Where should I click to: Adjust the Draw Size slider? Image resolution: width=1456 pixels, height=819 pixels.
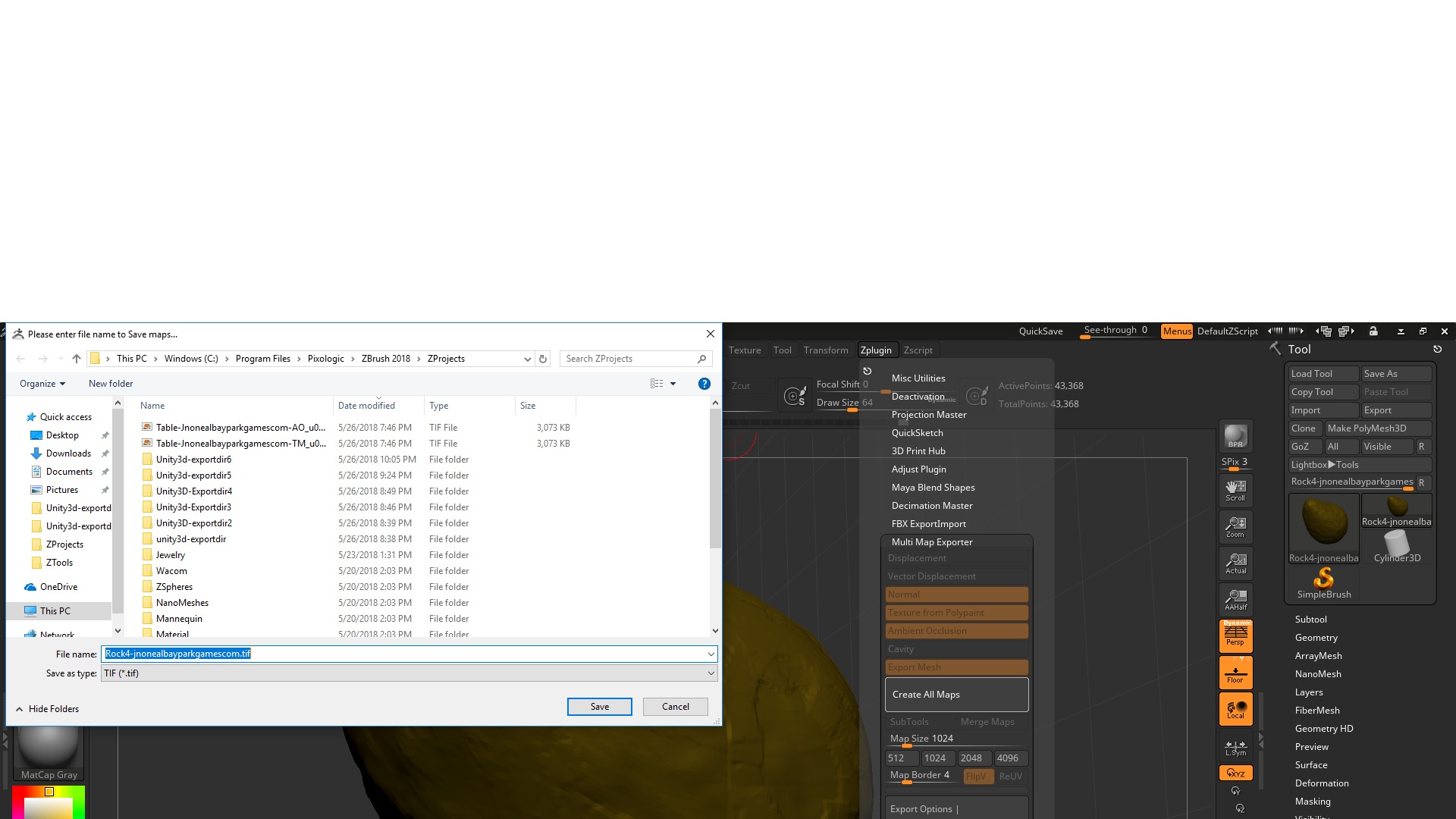pos(850,404)
